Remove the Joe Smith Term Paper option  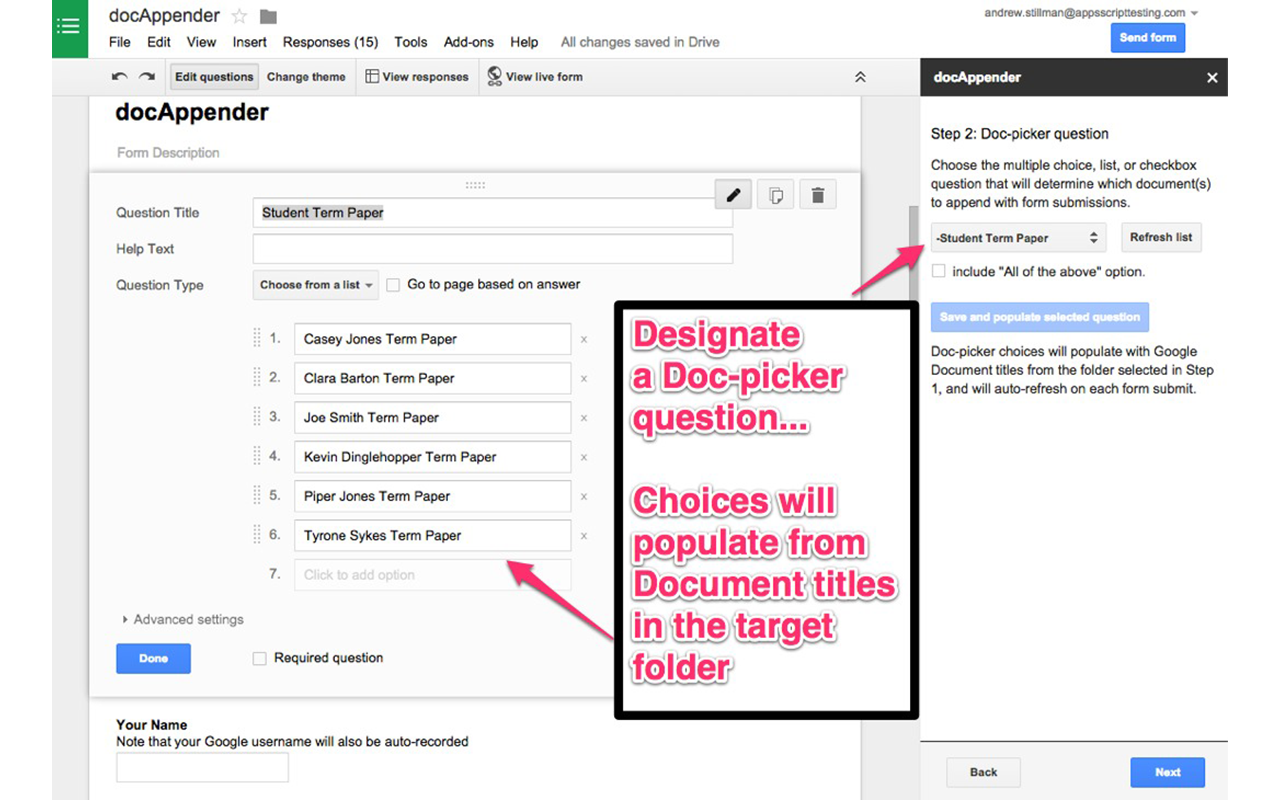point(584,418)
